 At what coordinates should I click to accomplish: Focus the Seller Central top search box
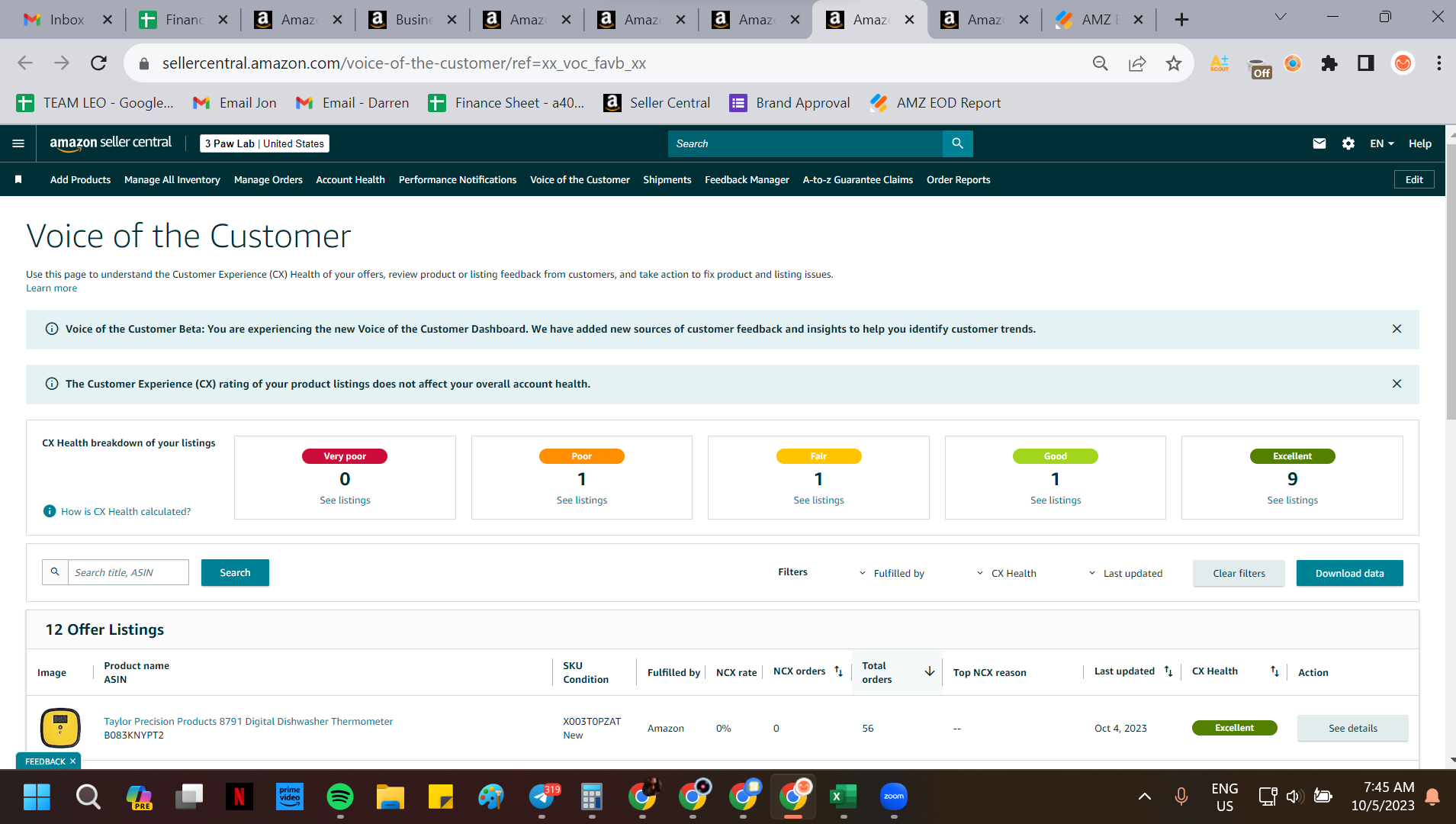(x=805, y=143)
